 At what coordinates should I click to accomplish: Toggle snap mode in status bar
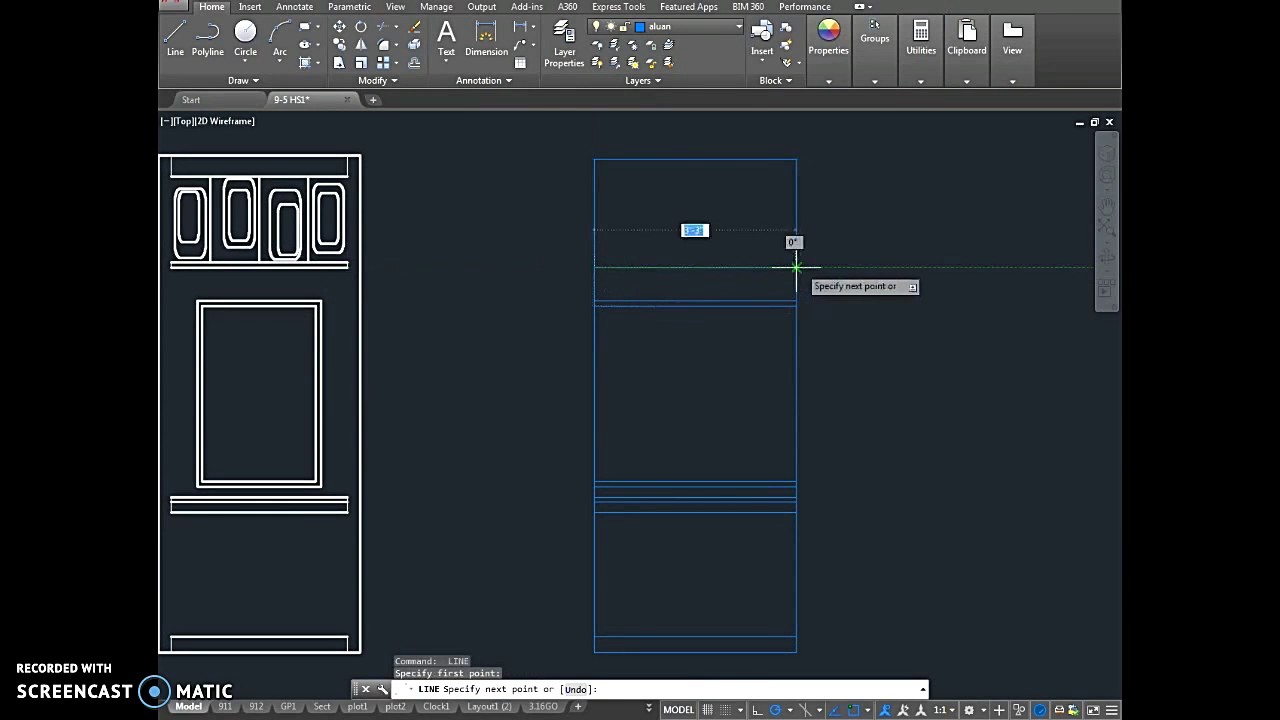pyautogui.click(x=726, y=710)
